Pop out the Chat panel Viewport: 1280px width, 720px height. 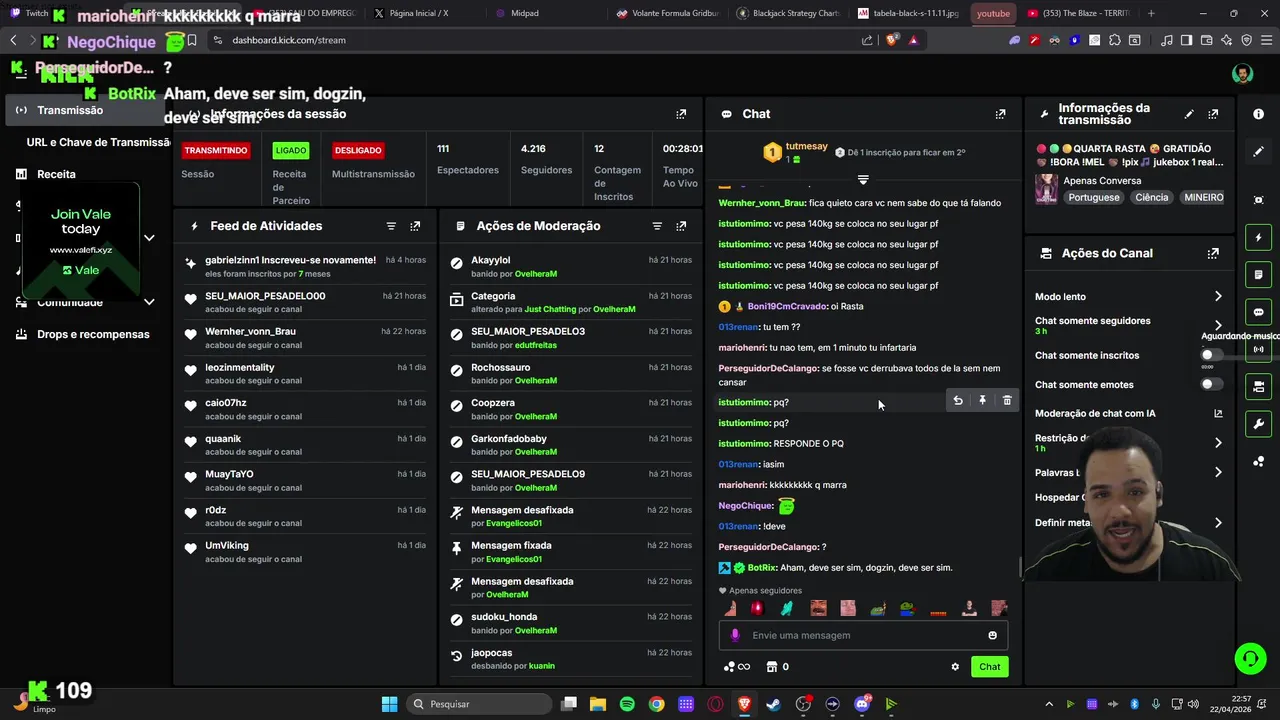[x=1000, y=114]
